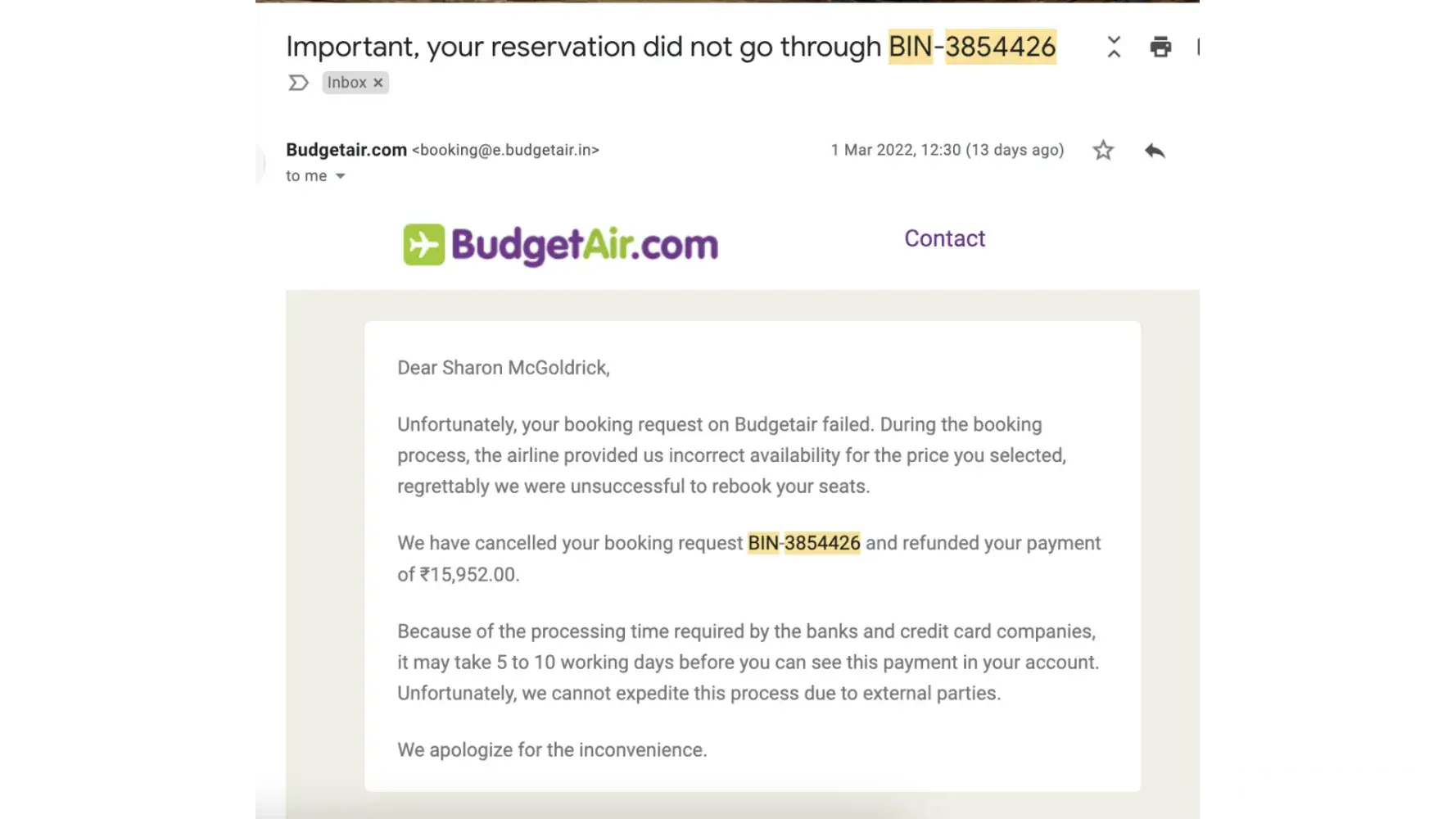Click the BudgetAir.com logo wordmark
Screen dimensions: 1456x819
[584, 245]
